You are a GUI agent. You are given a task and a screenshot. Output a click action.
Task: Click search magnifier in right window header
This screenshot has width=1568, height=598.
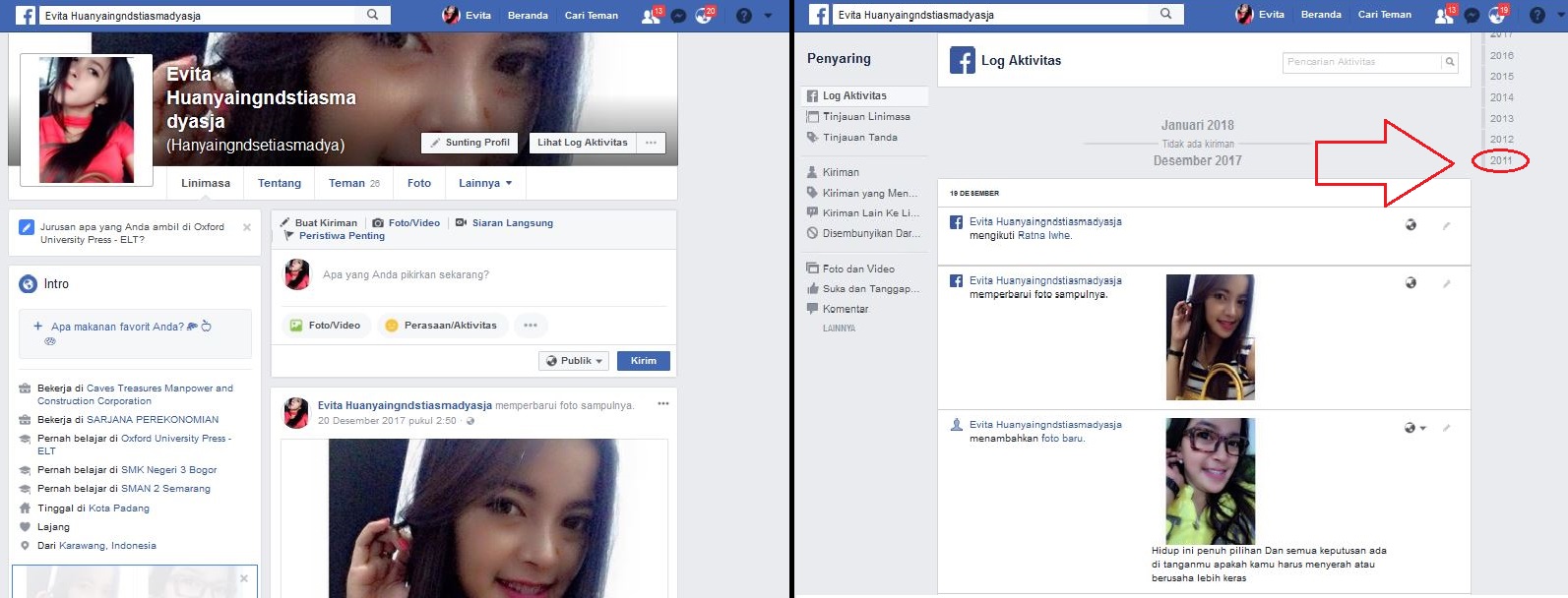tap(1166, 14)
